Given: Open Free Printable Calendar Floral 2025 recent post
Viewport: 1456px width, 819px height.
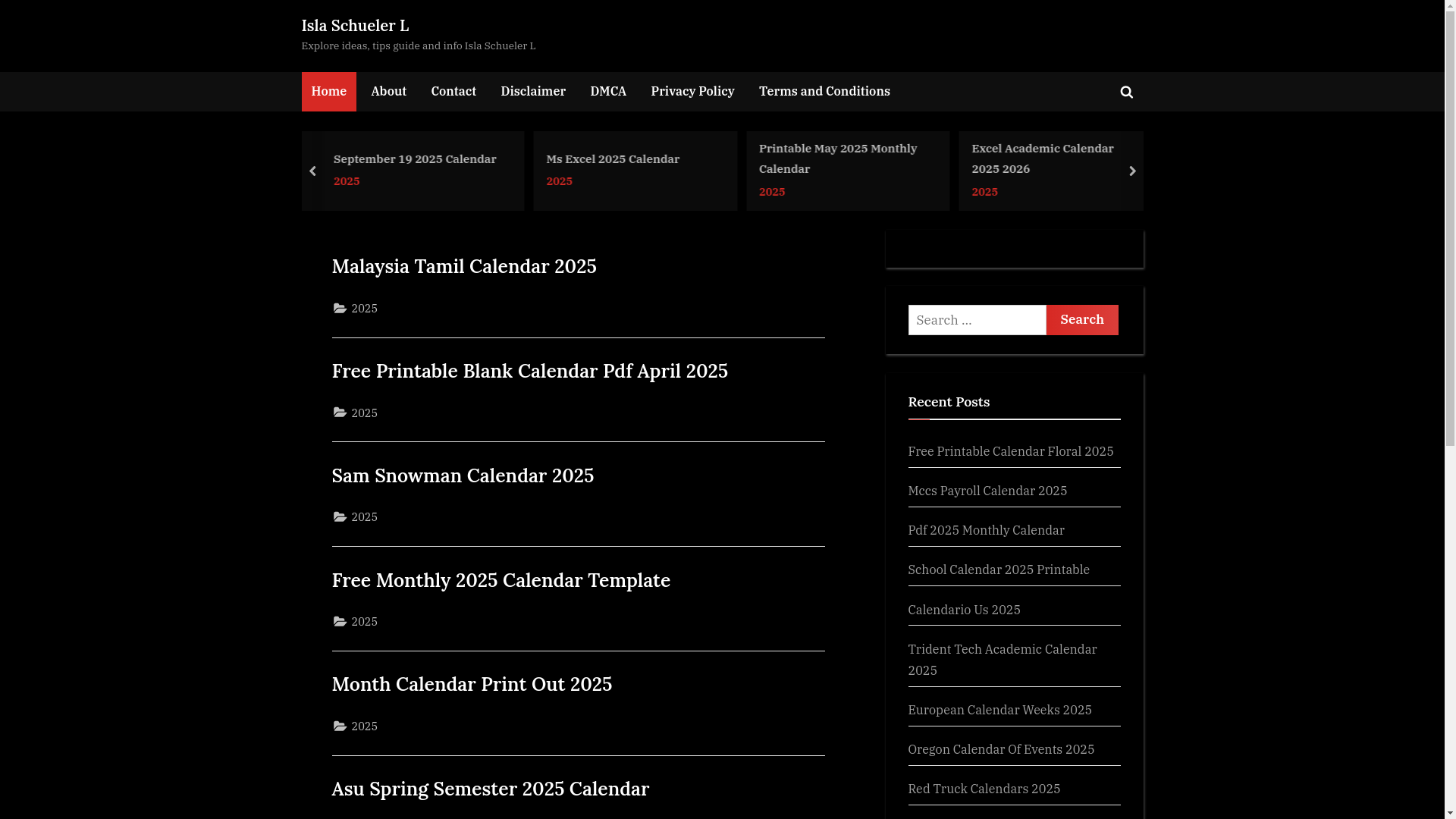Looking at the screenshot, I should [1011, 451].
